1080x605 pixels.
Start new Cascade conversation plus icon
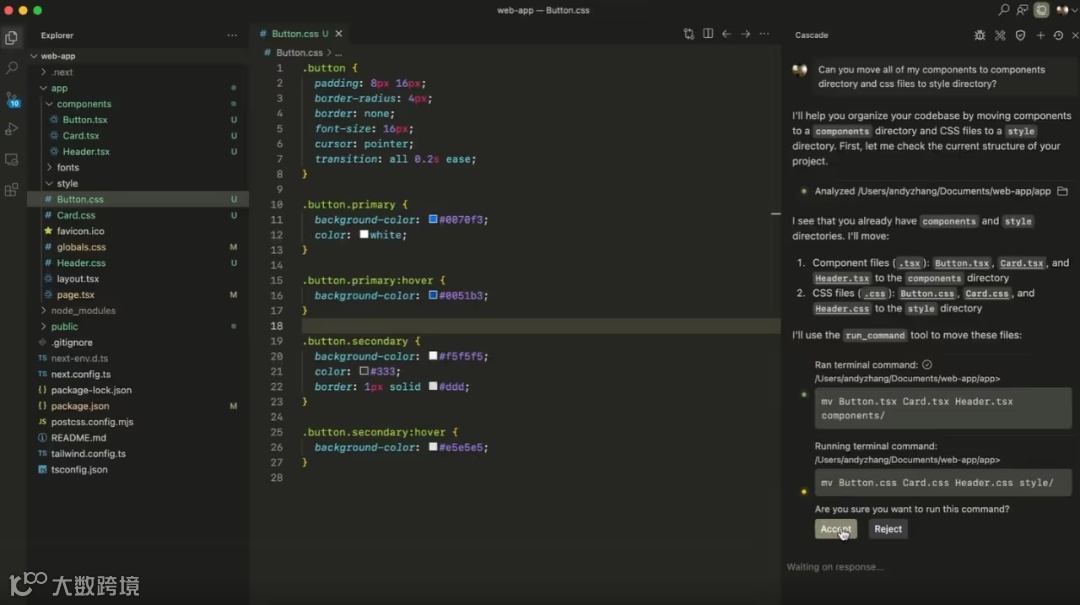click(1040, 35)
